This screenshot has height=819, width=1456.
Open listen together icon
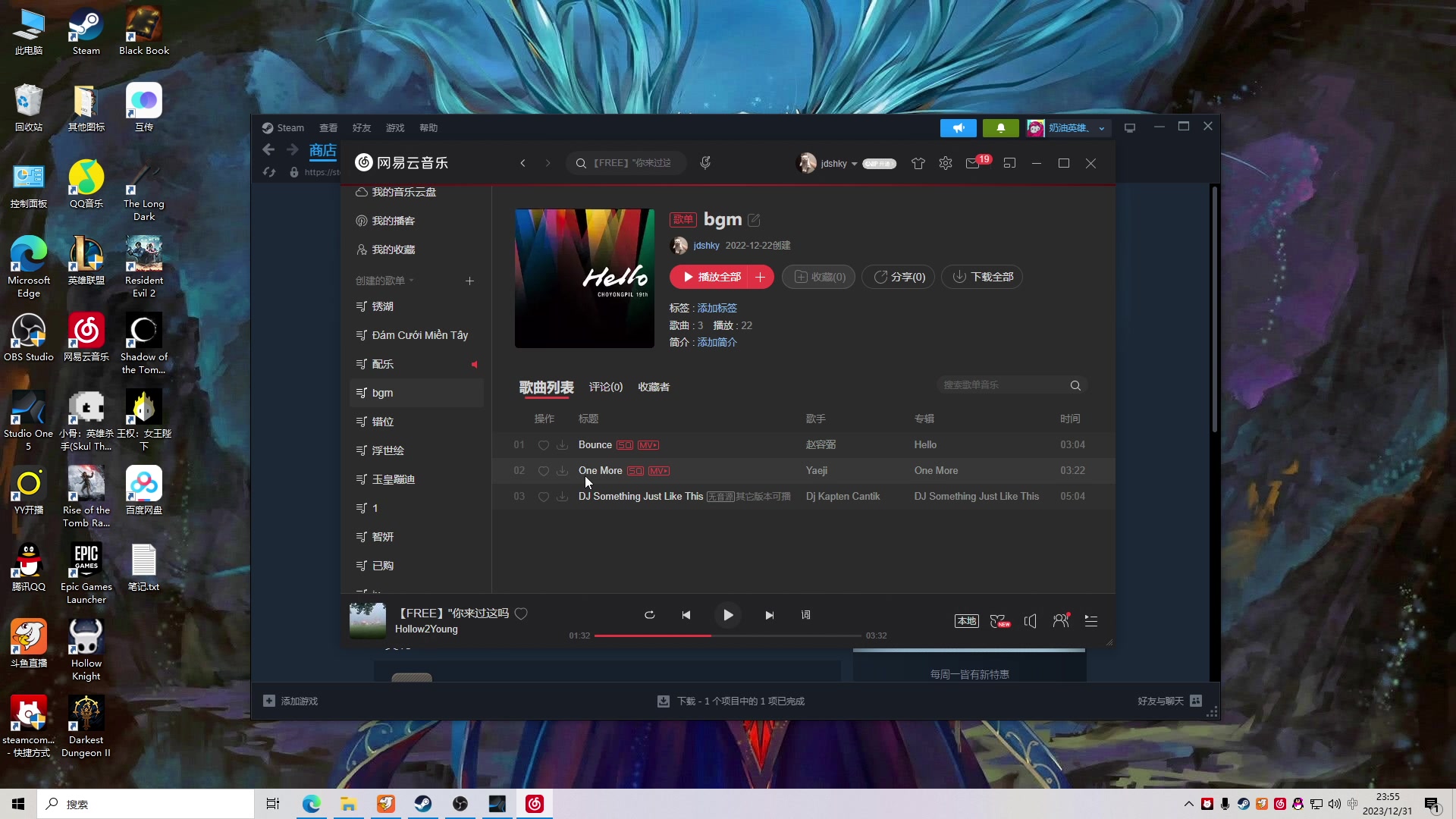coord(1061,620)
